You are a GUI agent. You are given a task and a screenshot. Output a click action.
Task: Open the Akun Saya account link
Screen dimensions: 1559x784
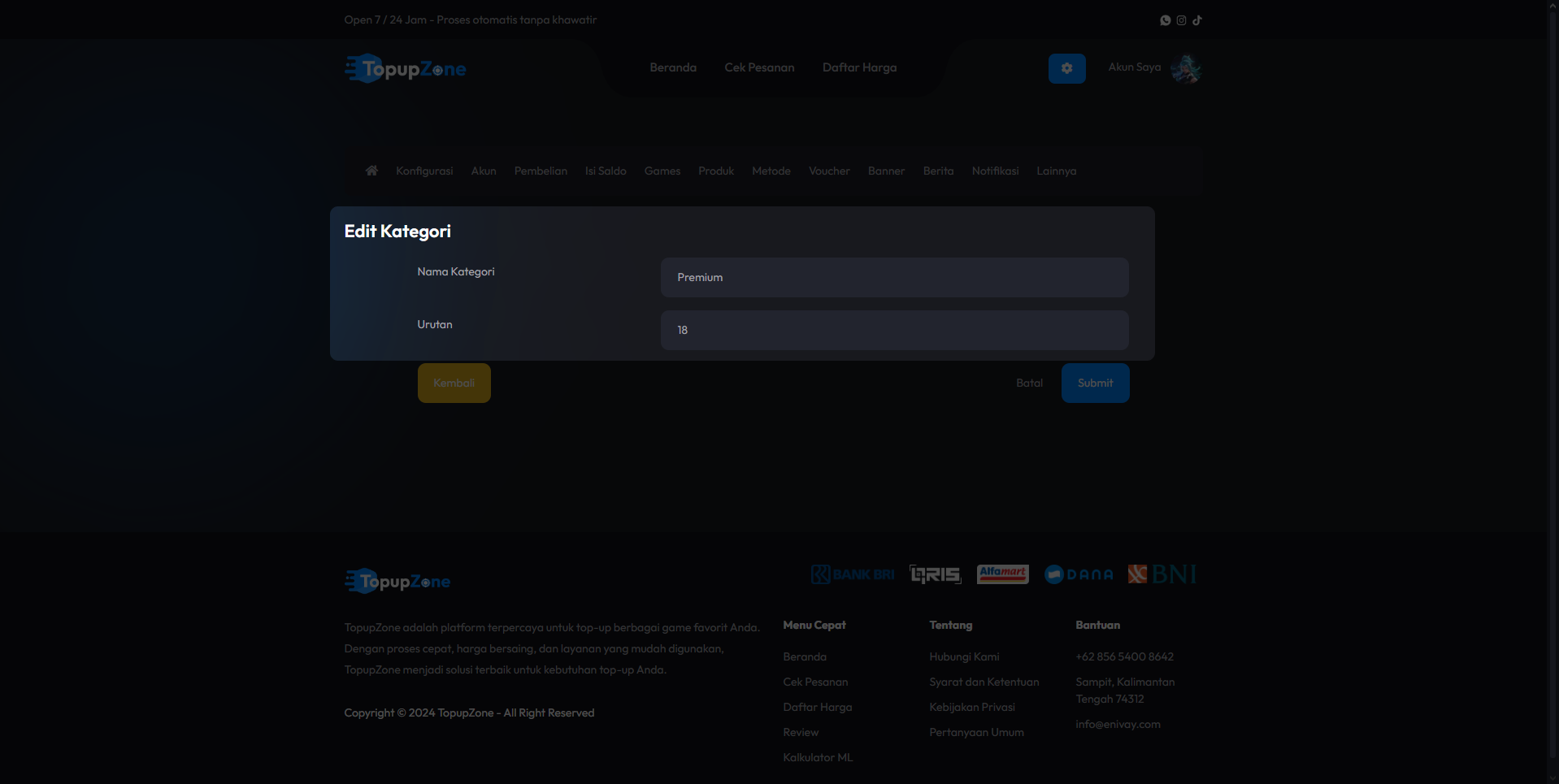click(x=1135, y=67)
